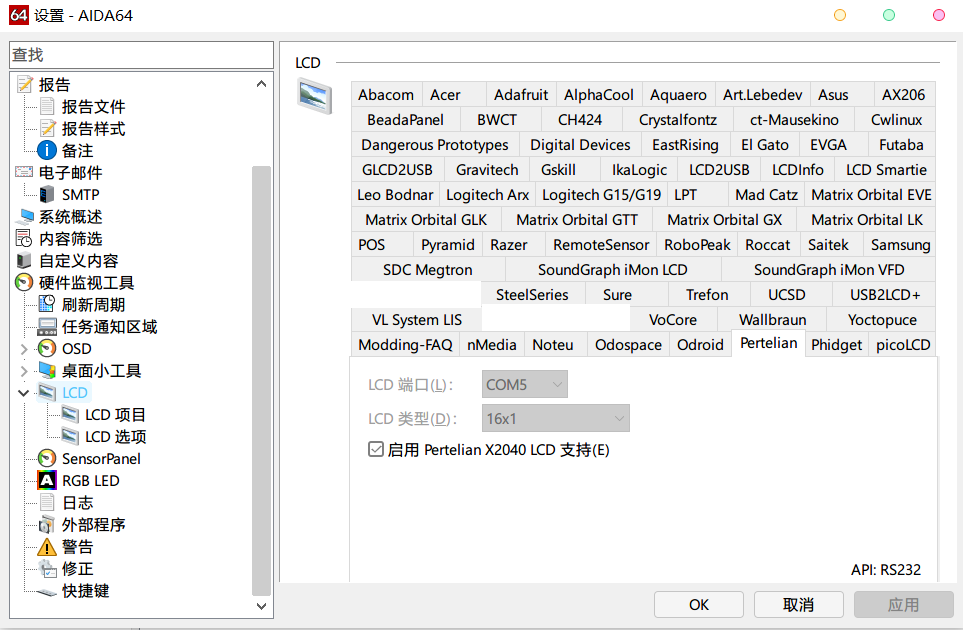Click the 报告样式 pencil icon

(47, 128)
